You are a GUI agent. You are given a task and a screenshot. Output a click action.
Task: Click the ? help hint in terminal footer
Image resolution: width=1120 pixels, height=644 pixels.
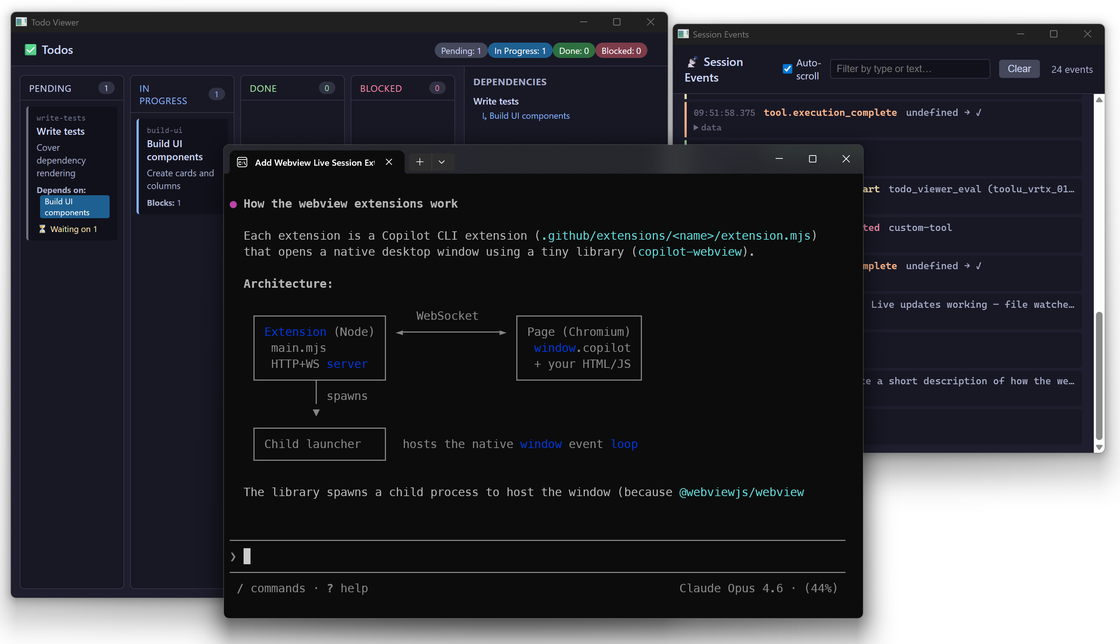(x=347, y=588)
